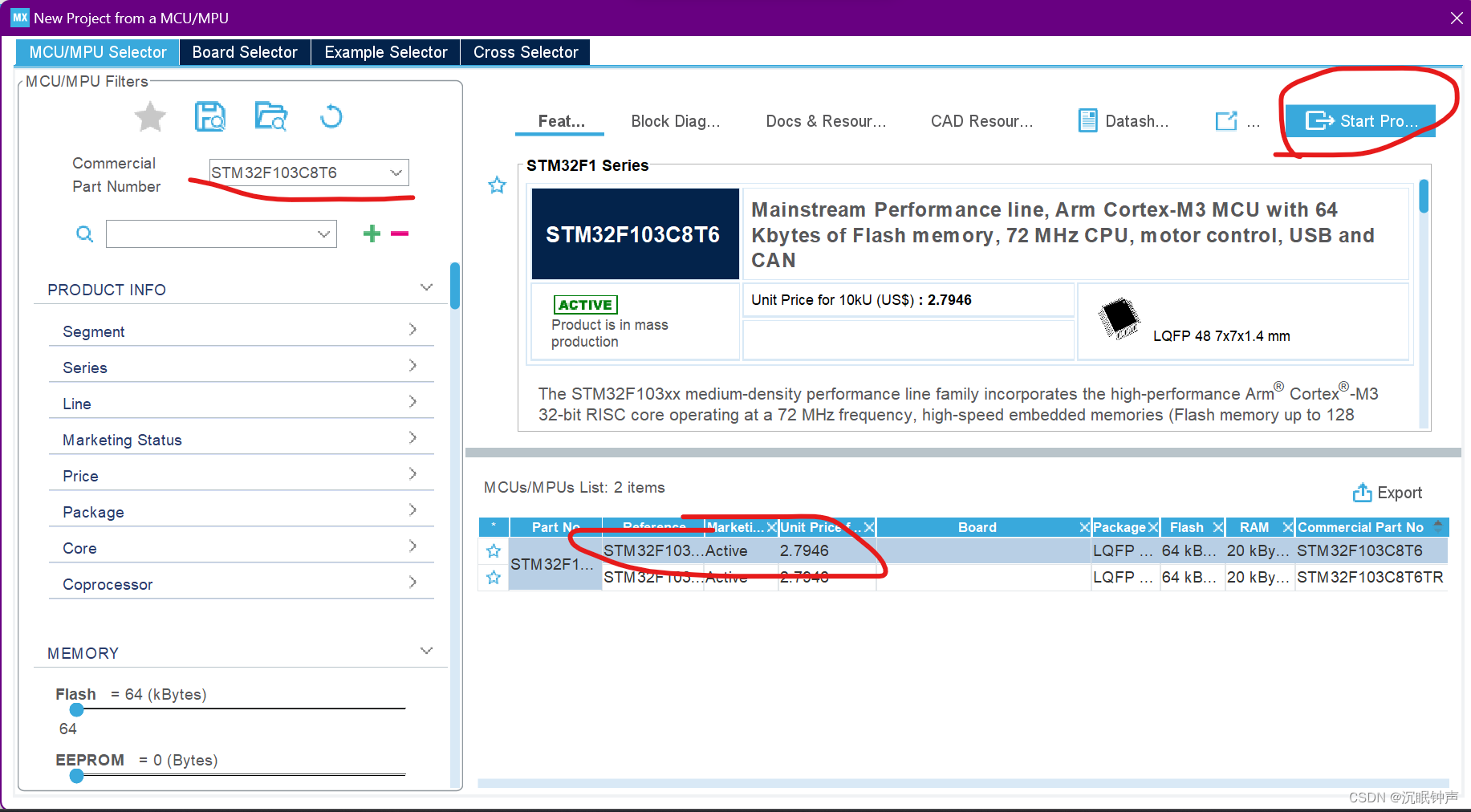The height and width of the screenshot is (812, 1471).
Task: Remove the Unit Price column using its X
Action: tap(868, 527)
